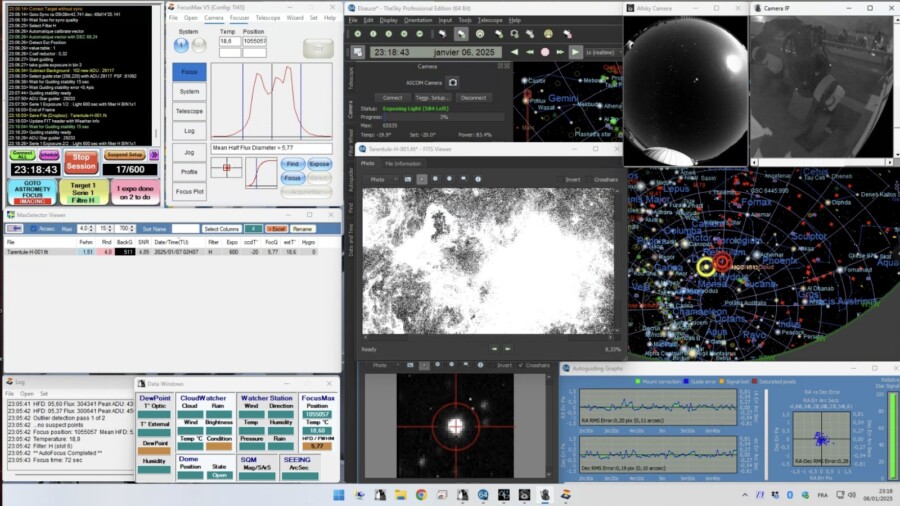Click Select Columns in MaxSelector Viewer
This screenshot has width=900, height=506.
click(221, 229)
